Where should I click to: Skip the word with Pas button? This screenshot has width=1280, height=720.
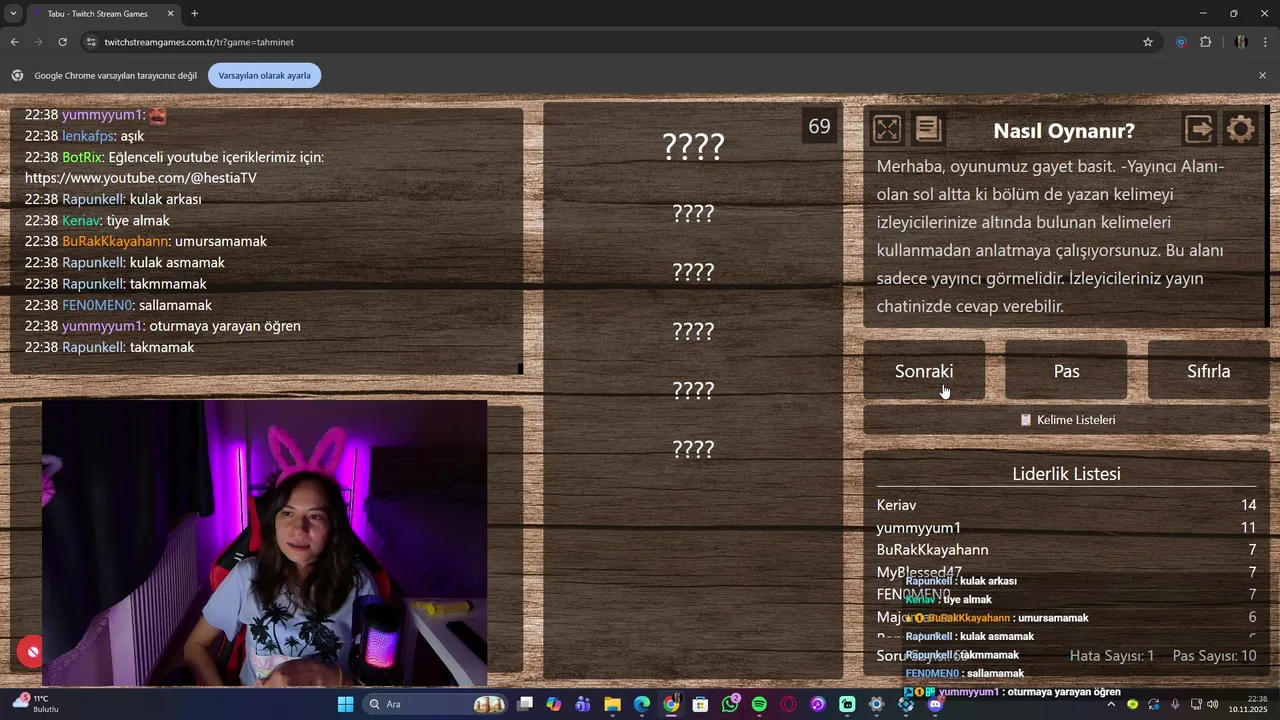click(1066, 371)
